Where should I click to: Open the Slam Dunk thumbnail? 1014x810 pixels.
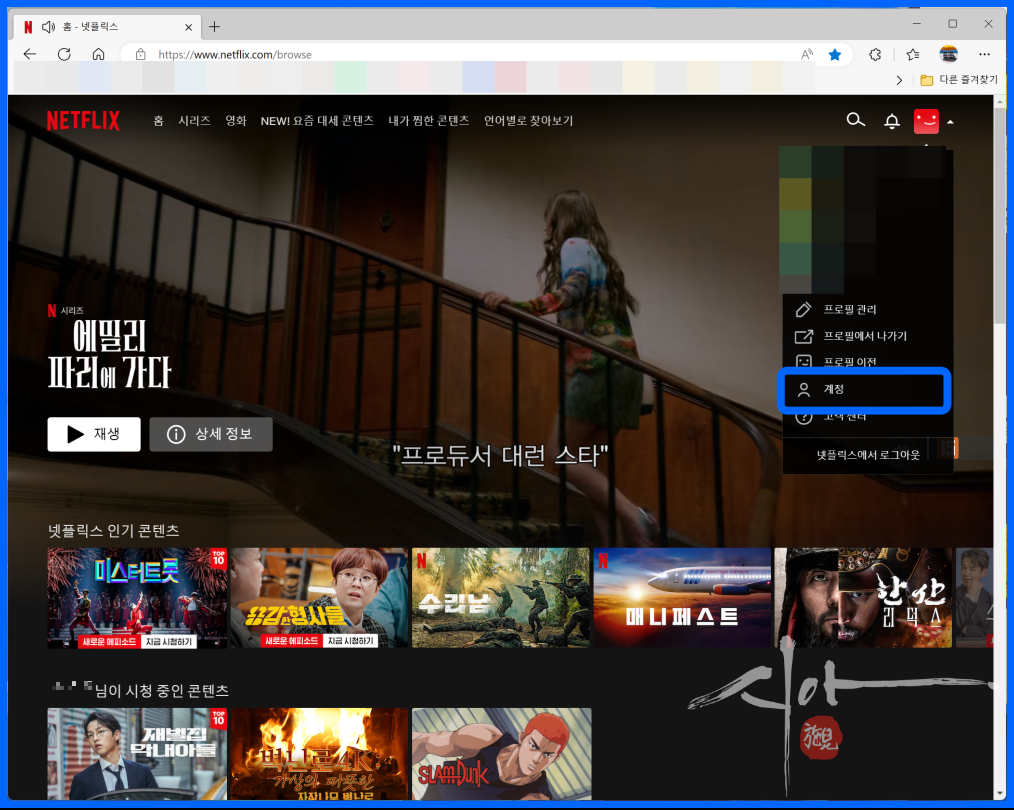[x=502, y=754]
